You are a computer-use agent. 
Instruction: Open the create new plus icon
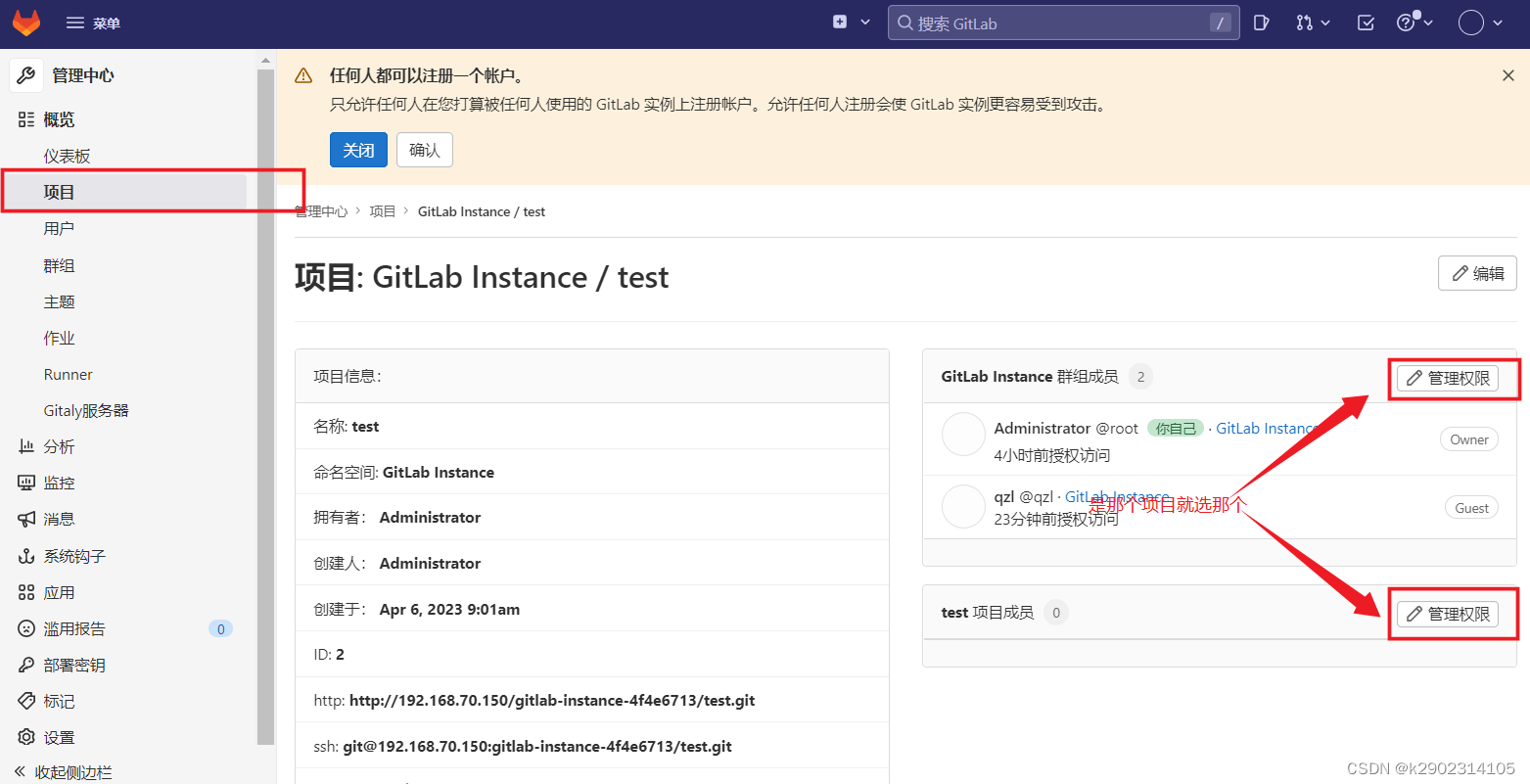tap(840, 22)
